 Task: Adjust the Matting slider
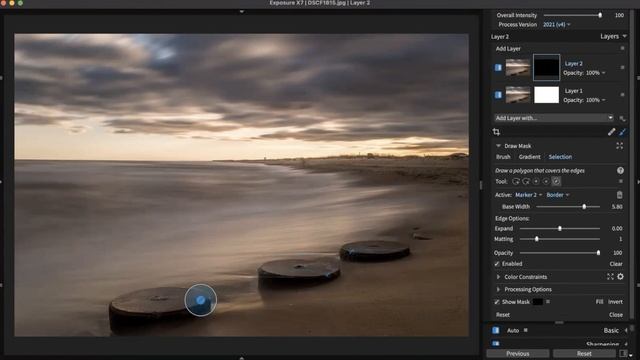(x=560, y=239)
